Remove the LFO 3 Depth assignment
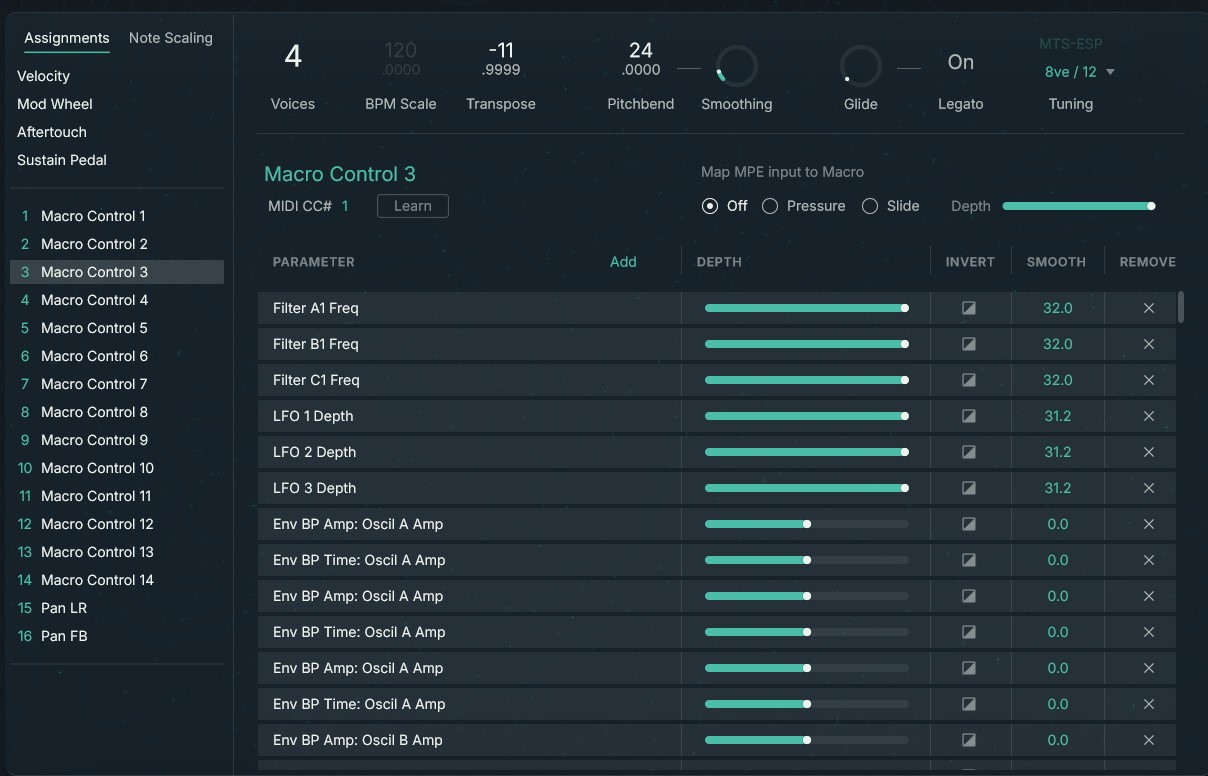The height and width of the screenshot is (776, 1208). [x=1148, y=488]
